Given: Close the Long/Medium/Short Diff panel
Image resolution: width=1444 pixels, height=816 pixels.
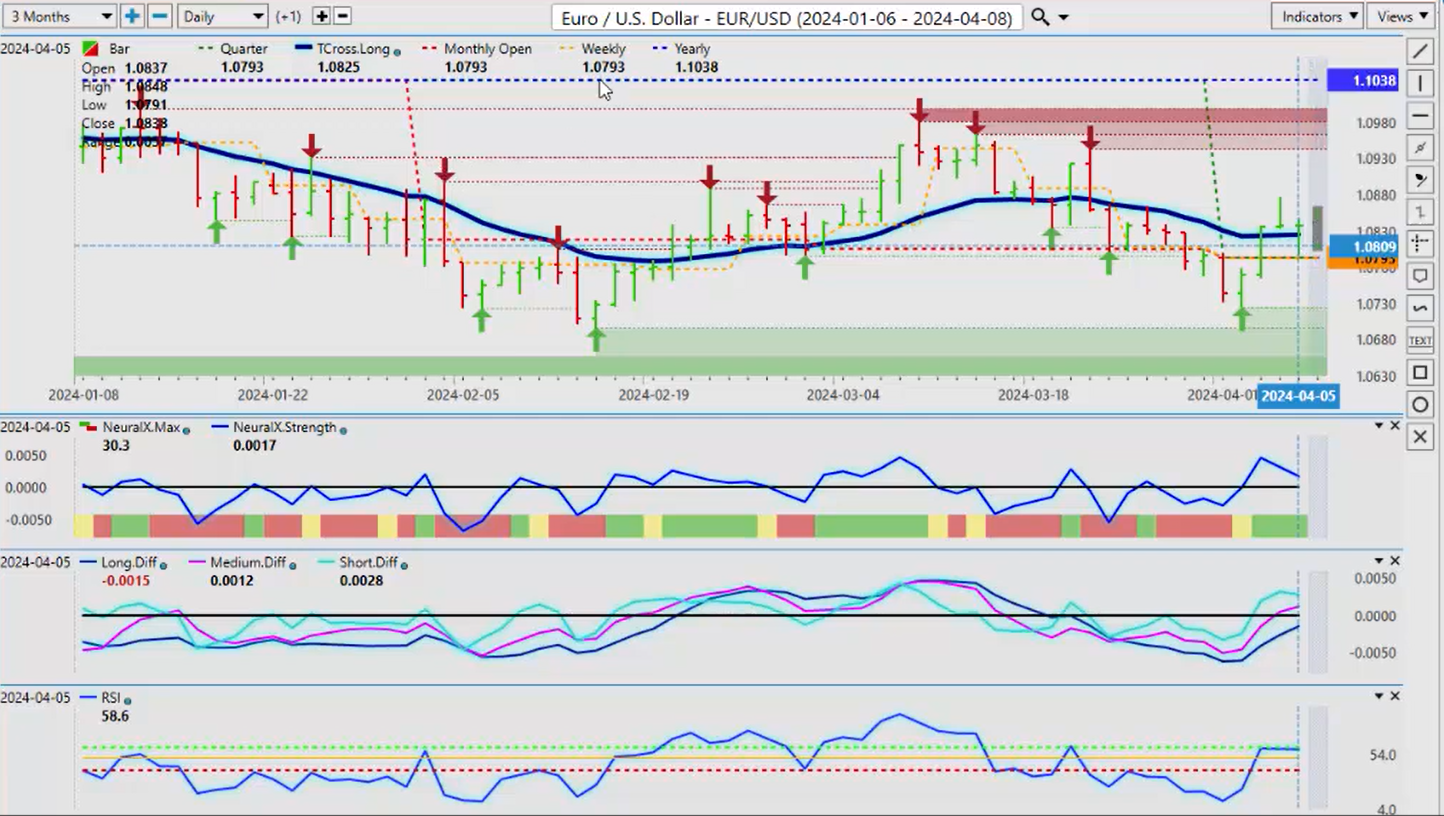Looking at the screenshot, I should (1395, 561).
